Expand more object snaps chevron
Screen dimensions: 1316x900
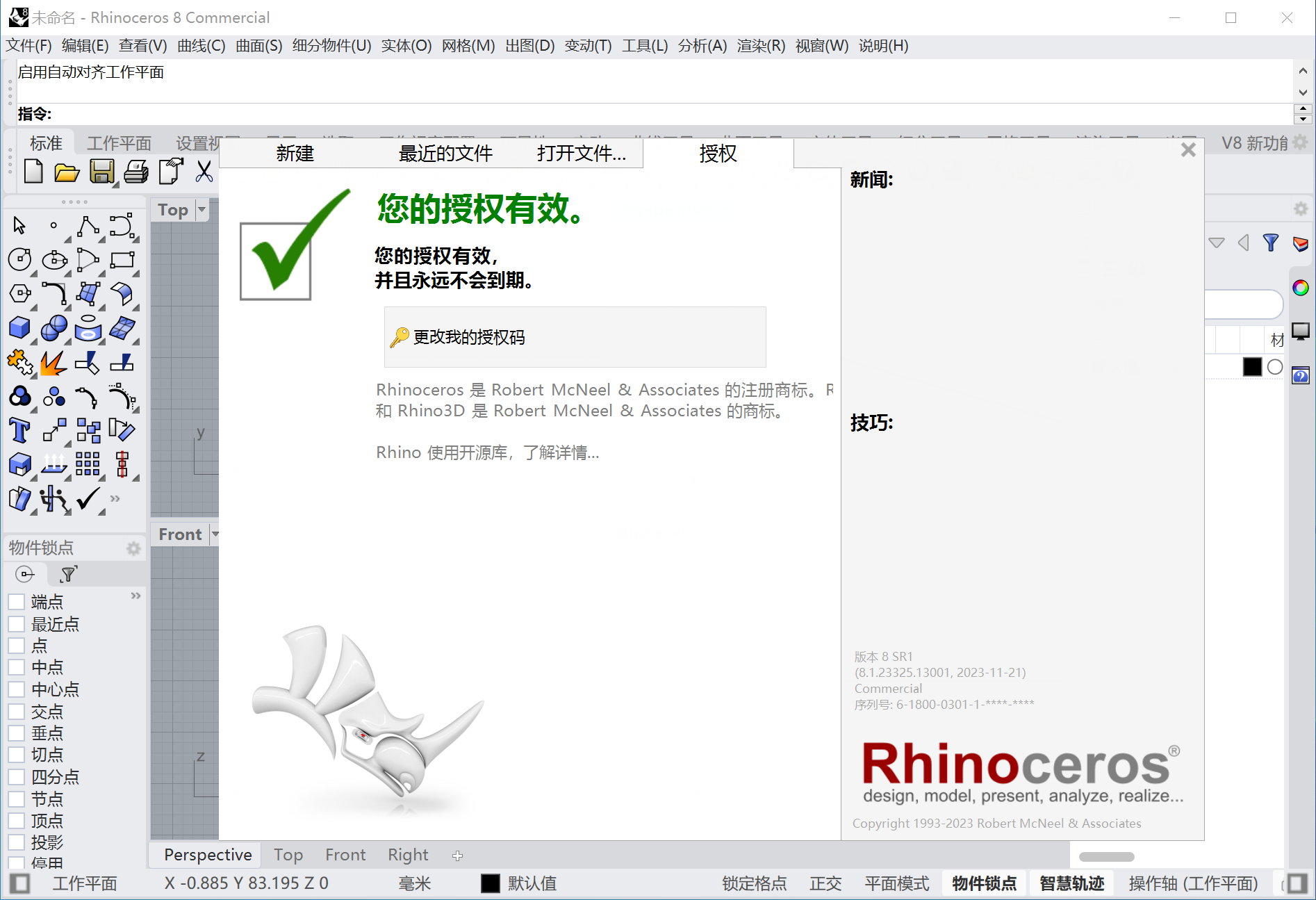135,596
